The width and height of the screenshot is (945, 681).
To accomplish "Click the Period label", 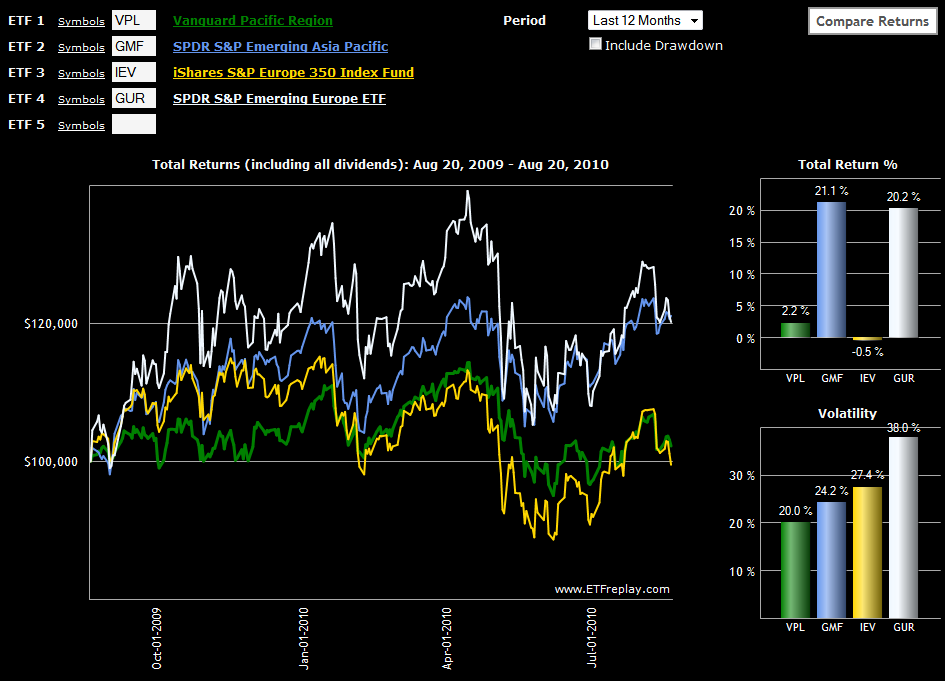I will (524, 20).
